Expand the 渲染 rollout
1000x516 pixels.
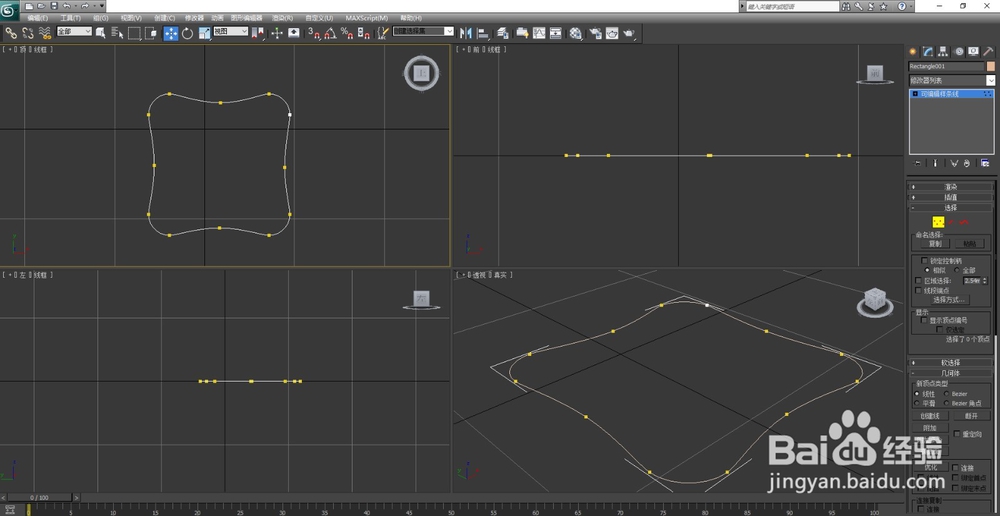(x=951, y=187)
